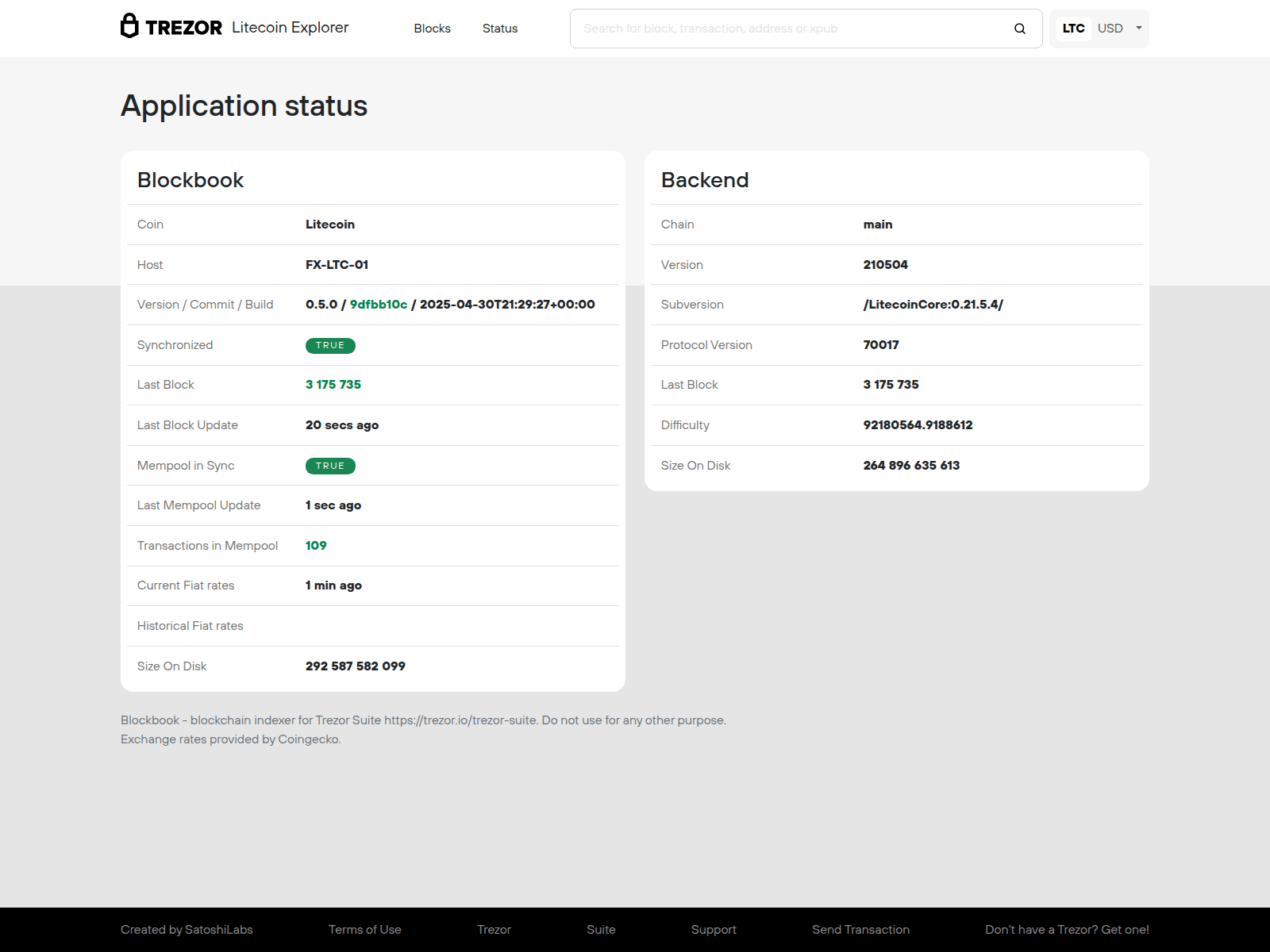Image resolution: width=1270 pixels, height=952 pixels.
Task: Select Backend version value 210504
Action: point(886,265)
